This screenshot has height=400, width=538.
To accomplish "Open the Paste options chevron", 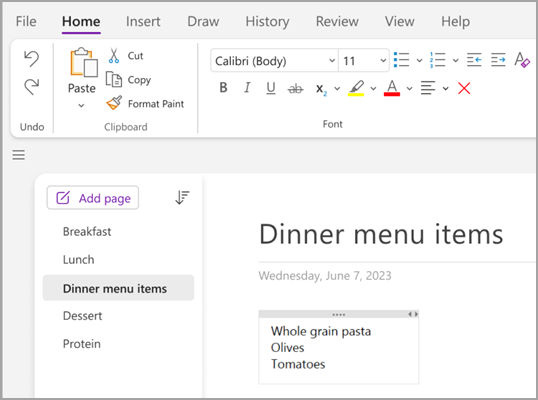I will pos(81,105).
